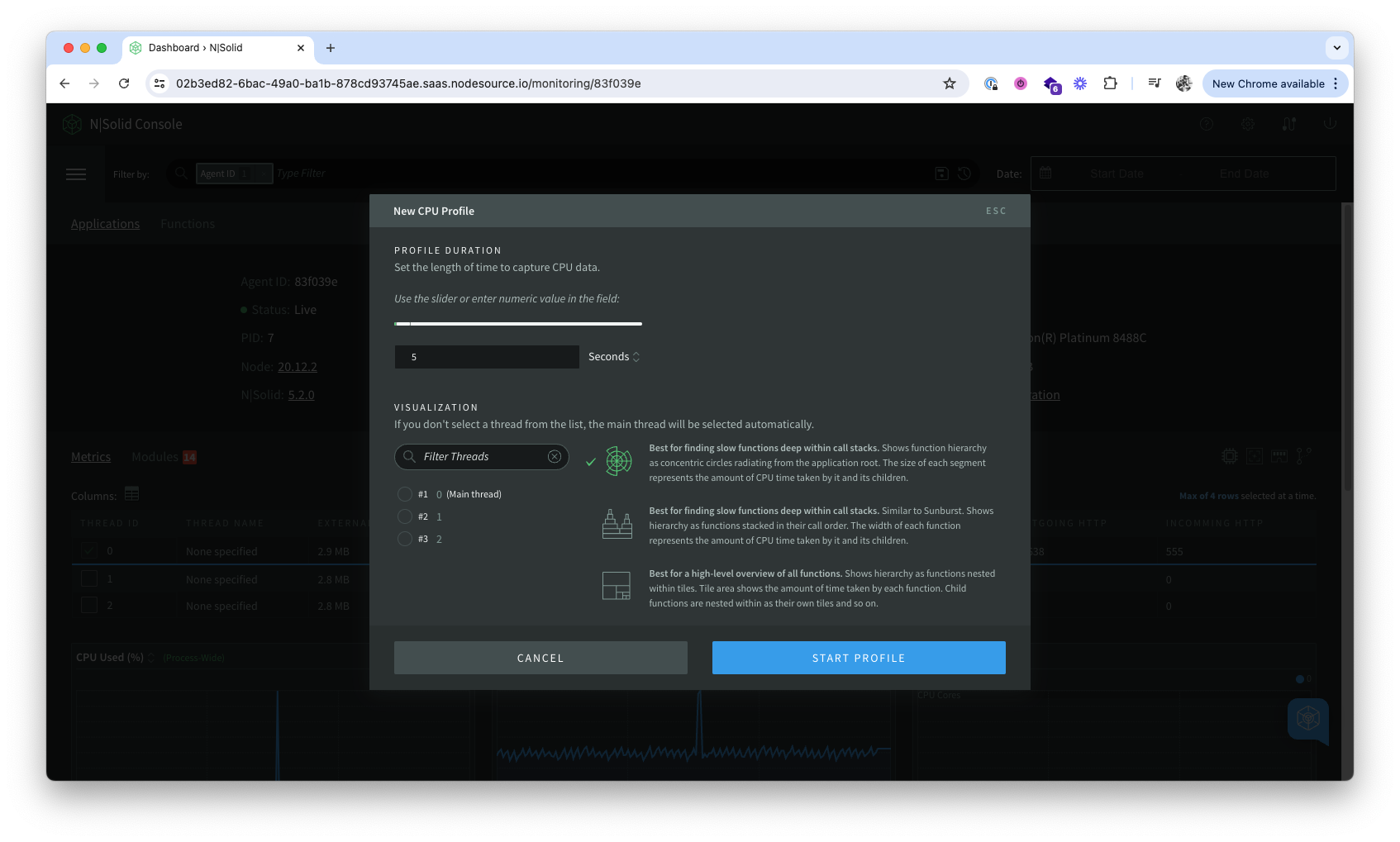Switch to Applications tab

coord(105,224)
